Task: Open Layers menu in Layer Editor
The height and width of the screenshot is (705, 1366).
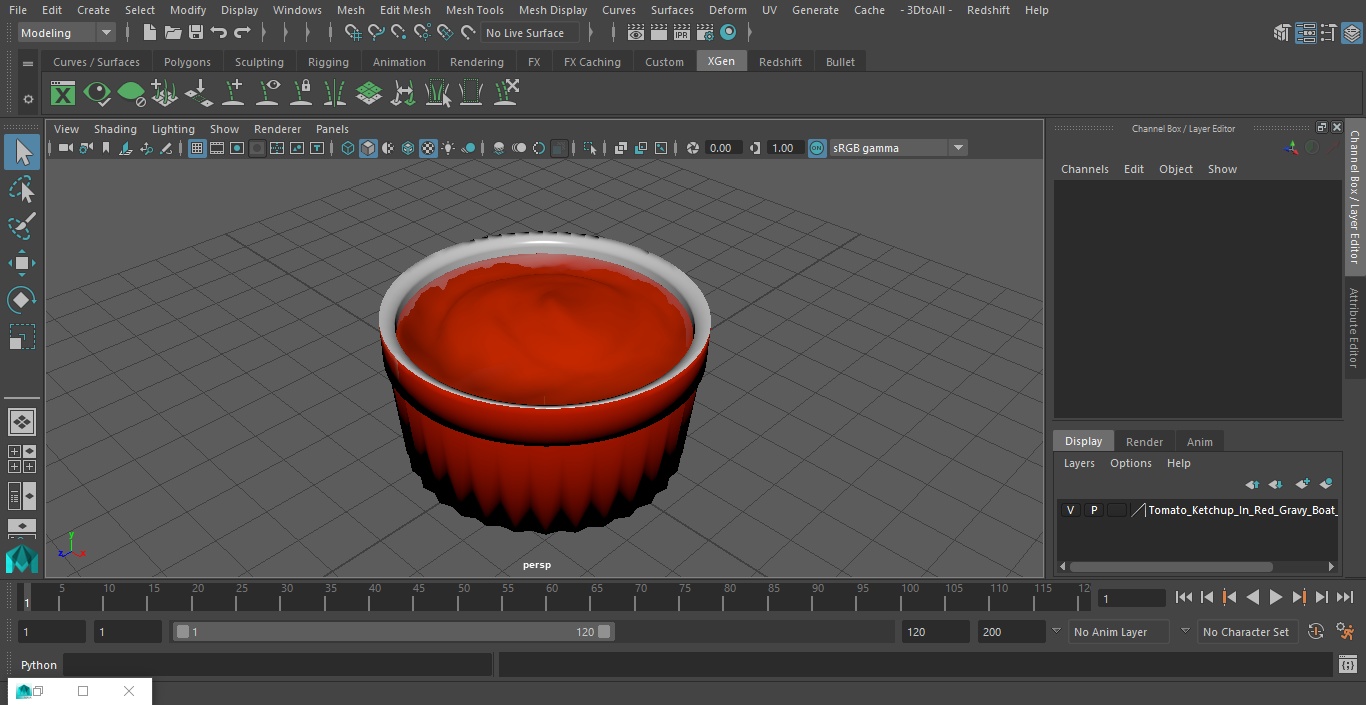Action: click(1079, 463)
